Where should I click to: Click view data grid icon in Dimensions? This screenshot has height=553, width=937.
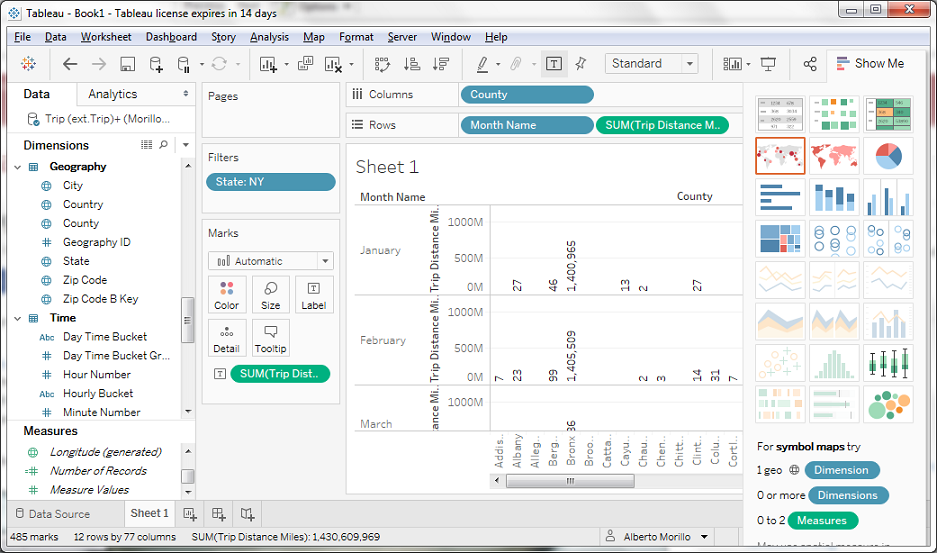[x=146, y=145]
